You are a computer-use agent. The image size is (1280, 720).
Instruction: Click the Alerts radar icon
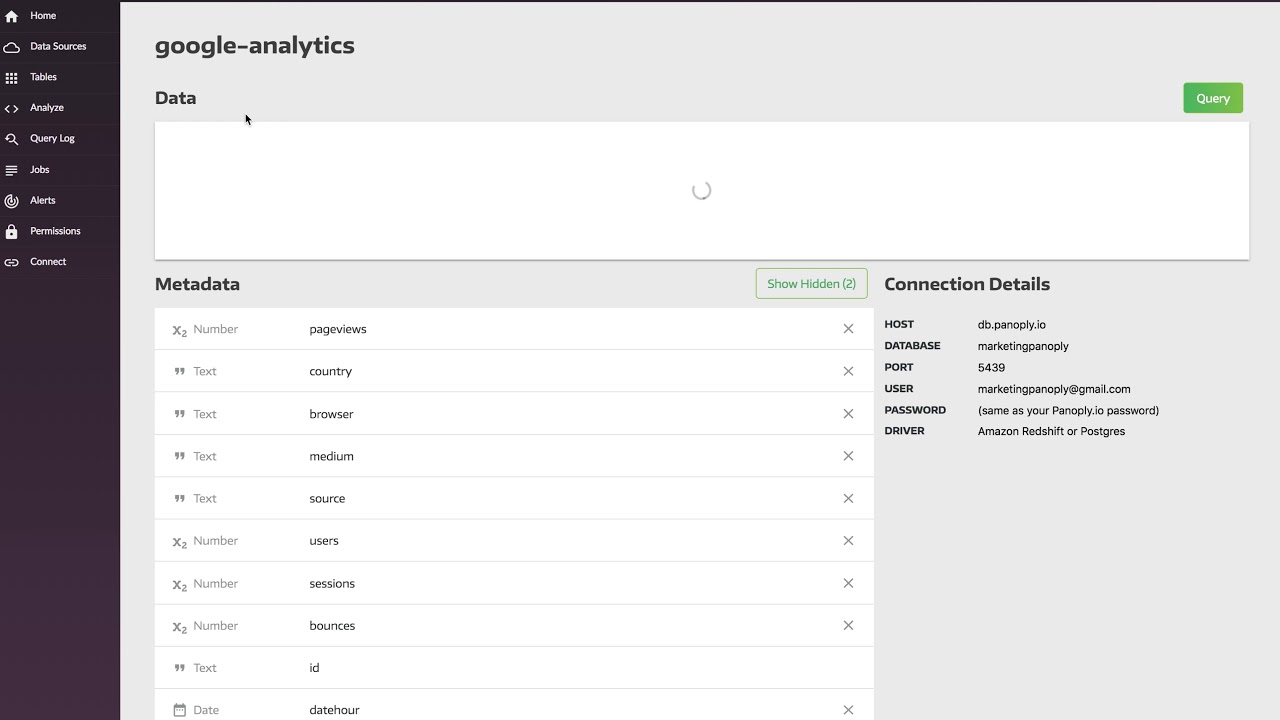11,201
